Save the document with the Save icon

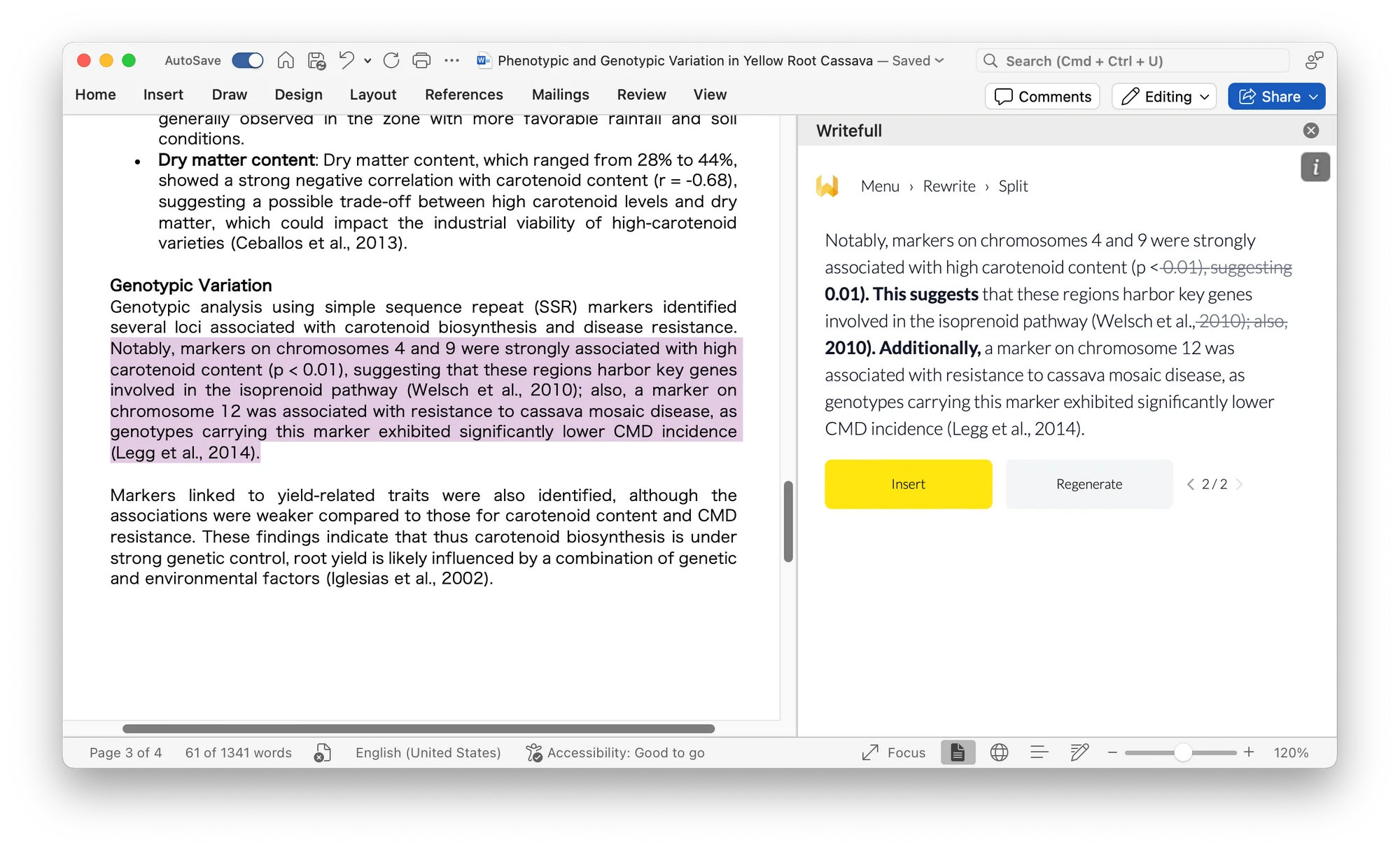[315, 60]
